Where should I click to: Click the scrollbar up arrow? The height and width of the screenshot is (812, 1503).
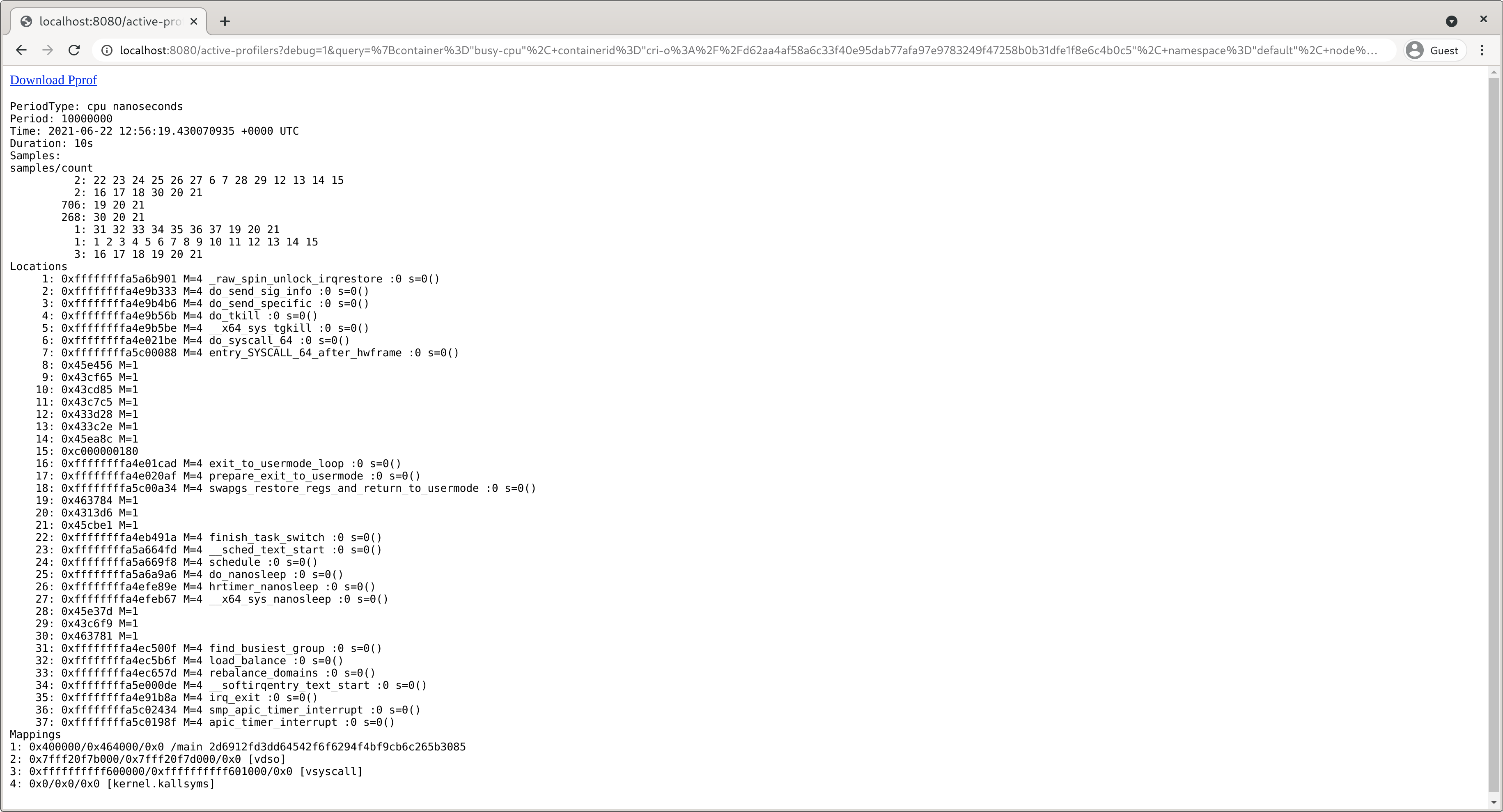pos(1494,72)
